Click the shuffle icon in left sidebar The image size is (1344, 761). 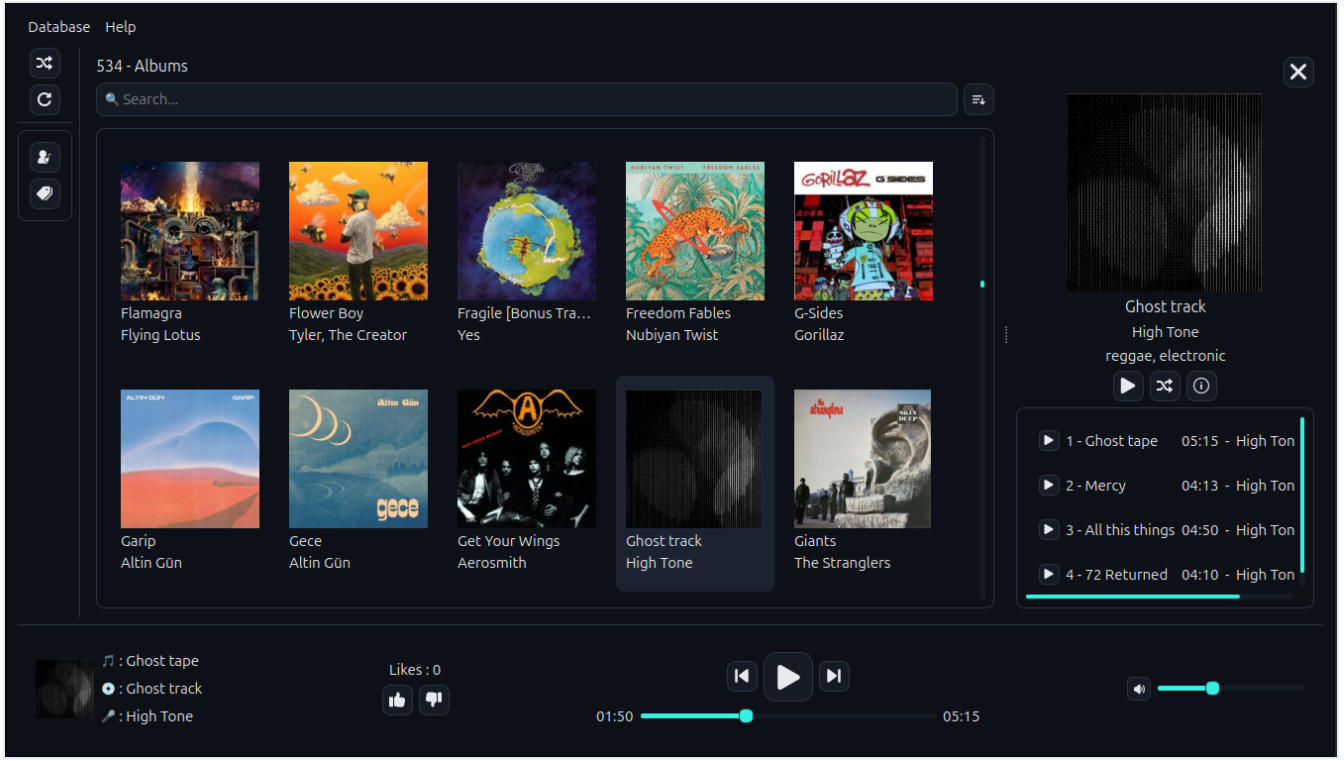44,63
